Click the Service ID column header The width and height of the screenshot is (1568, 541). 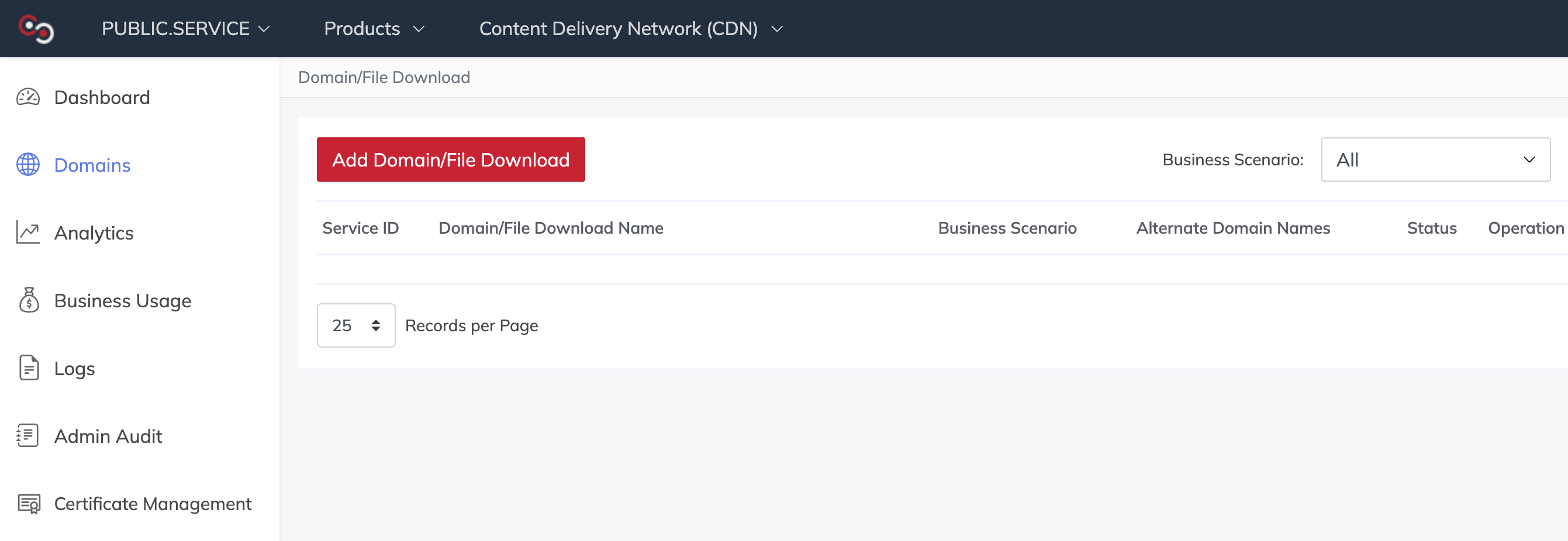tap(360, 228)
